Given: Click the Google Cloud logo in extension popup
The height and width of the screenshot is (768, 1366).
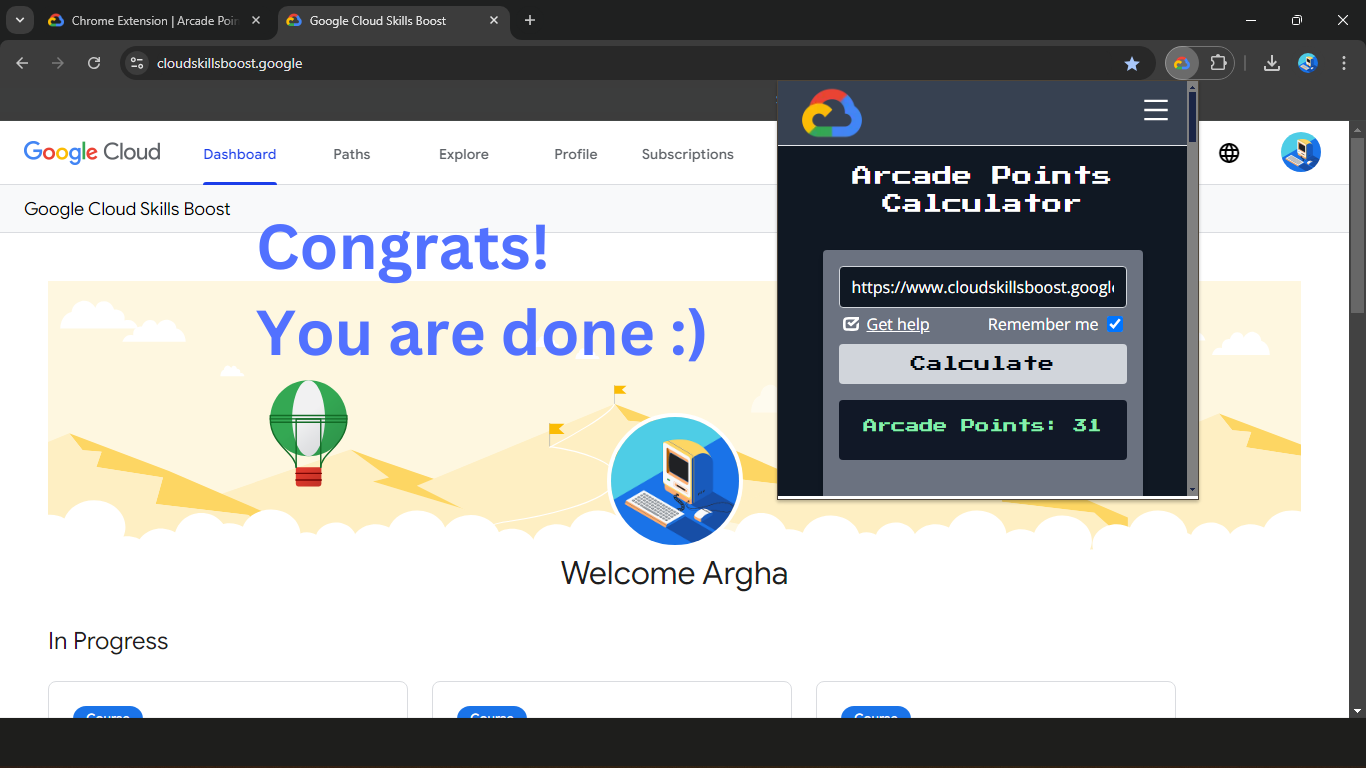Looking at the screenshot, I should coord(832,113).
